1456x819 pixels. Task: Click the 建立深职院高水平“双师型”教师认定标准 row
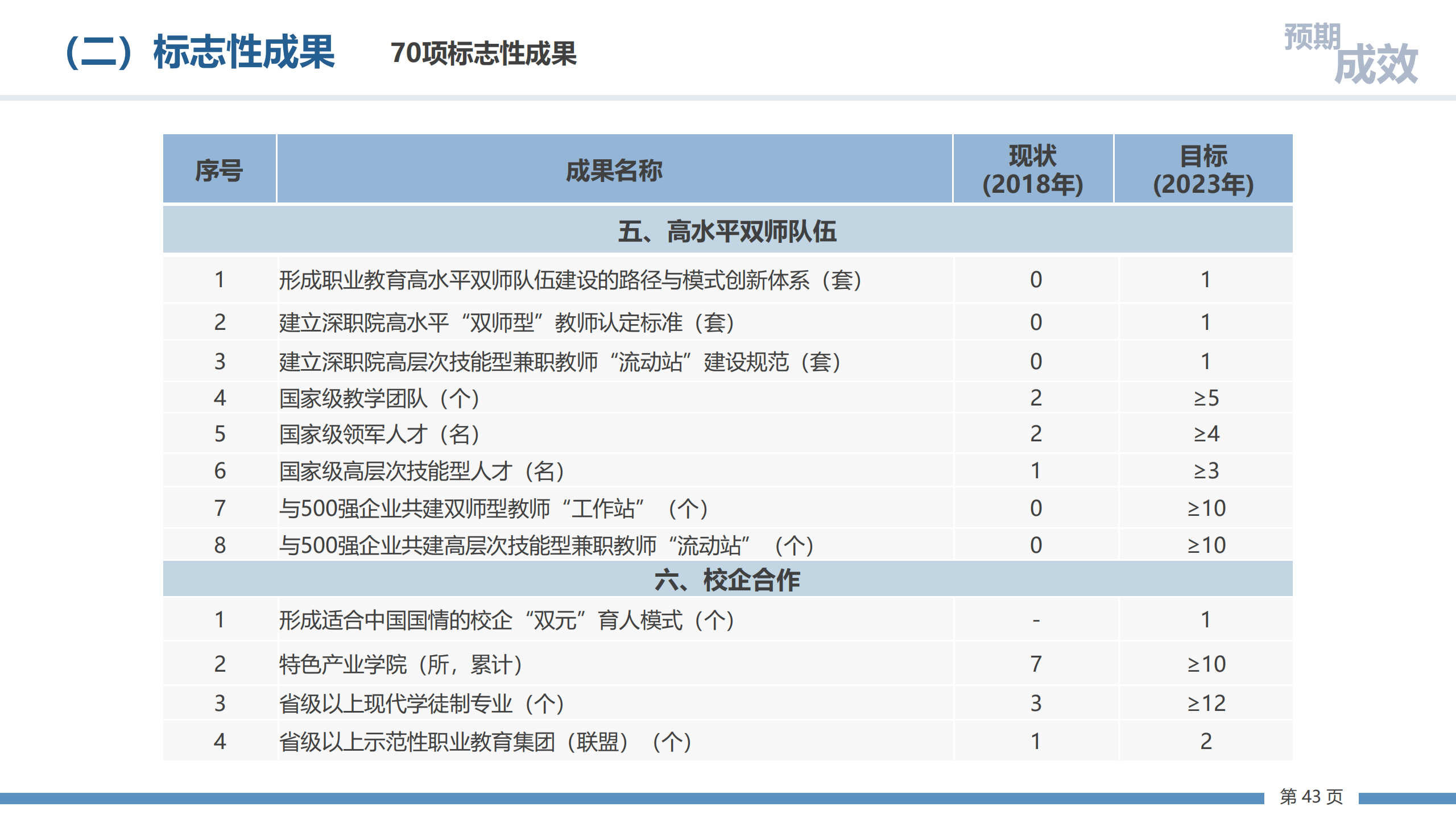[506, 322]
